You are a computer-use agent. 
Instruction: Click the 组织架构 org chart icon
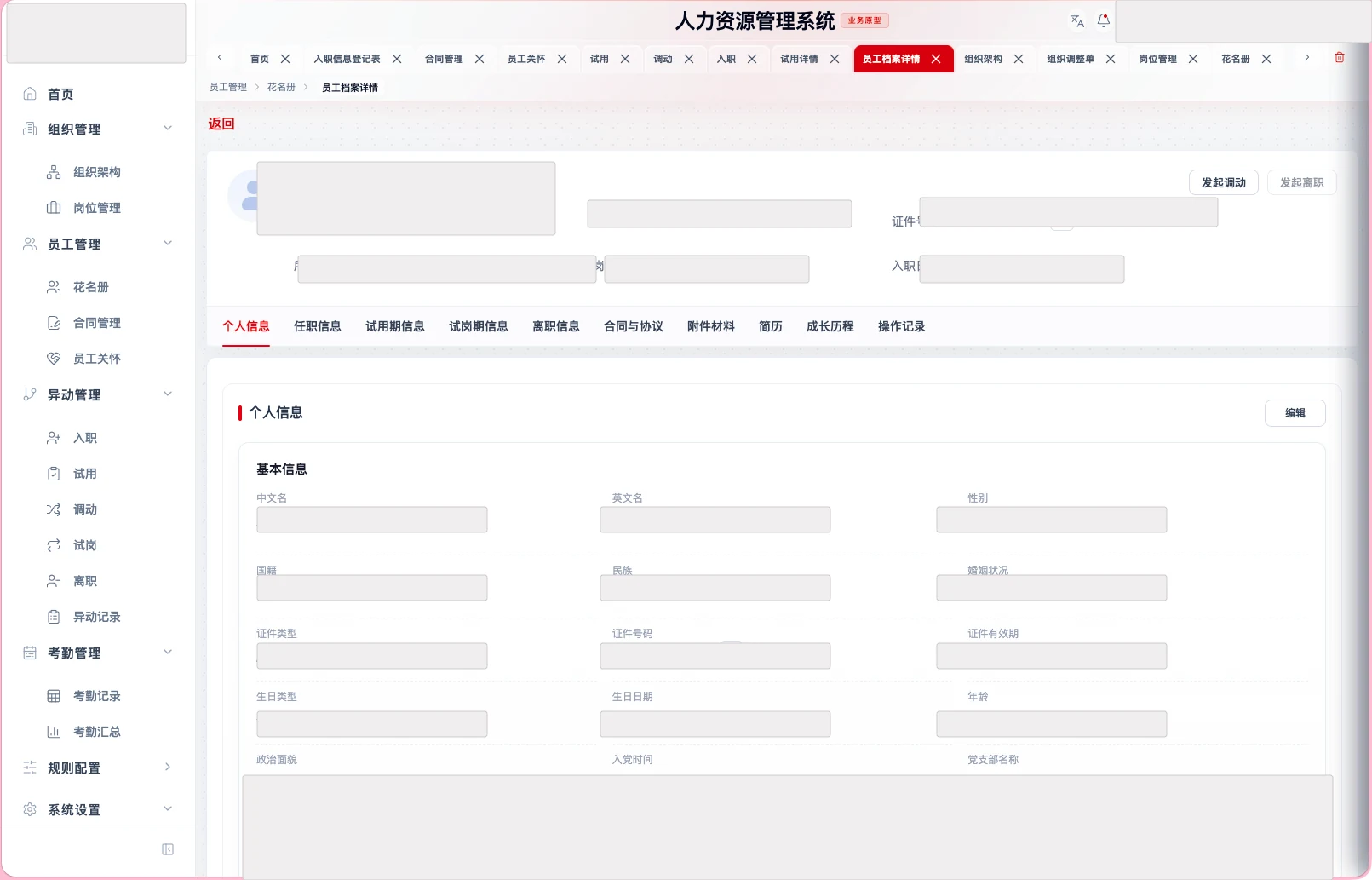click(x=54, y=172)
